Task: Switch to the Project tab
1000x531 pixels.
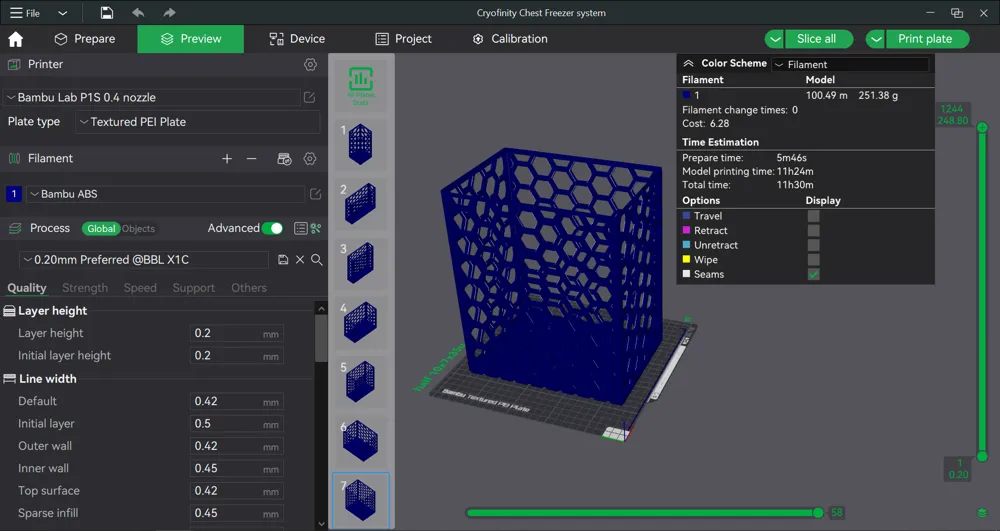Action: 403,39
